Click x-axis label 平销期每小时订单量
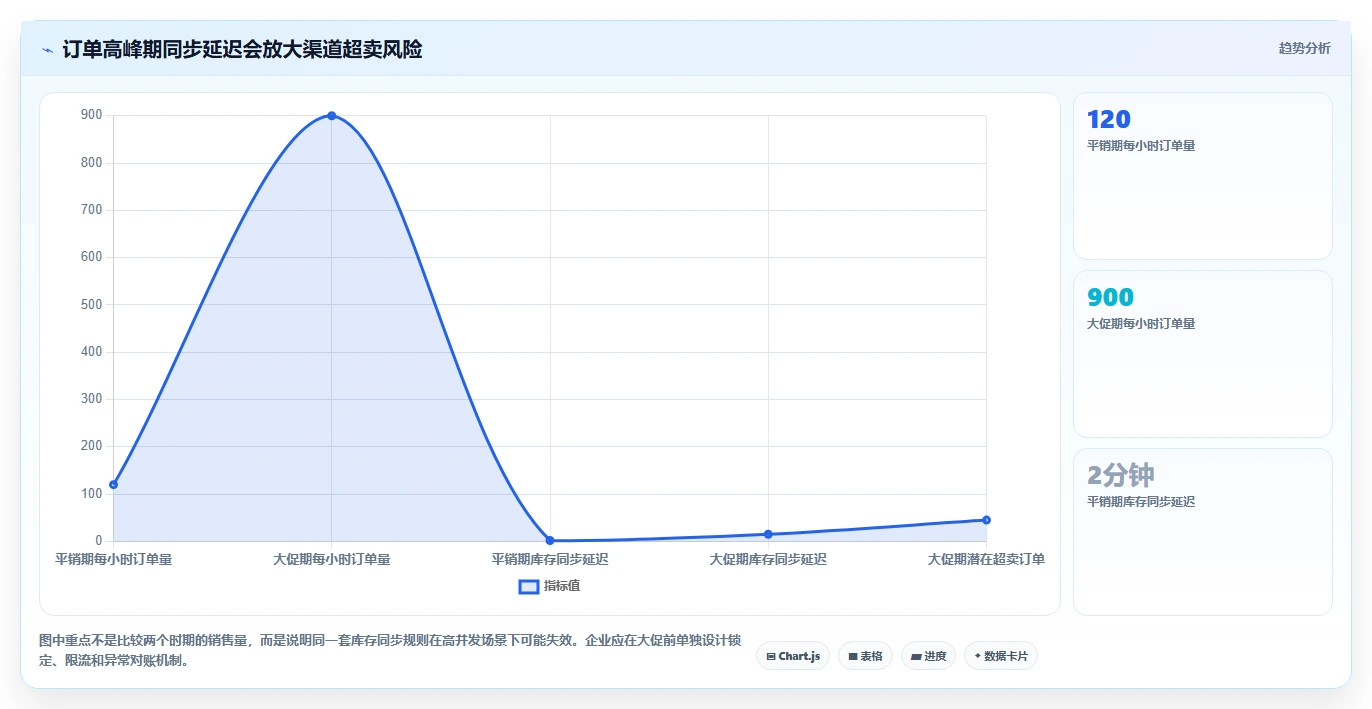This screenshot has width=1372, height=709. tap(114, 559)
